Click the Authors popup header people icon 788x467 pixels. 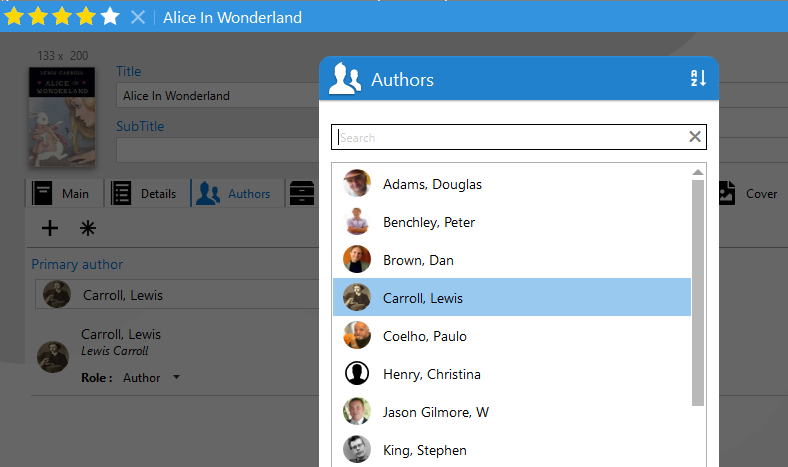pyautogui.click(x=345, y=79)
